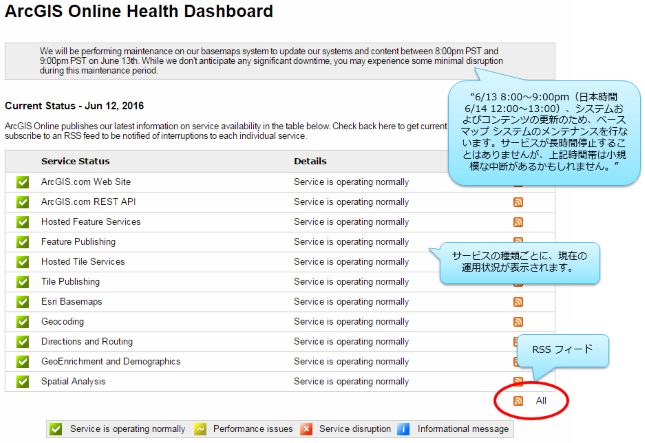Open the RSS feed for Hosted Feature Services

tap(518, 222)
